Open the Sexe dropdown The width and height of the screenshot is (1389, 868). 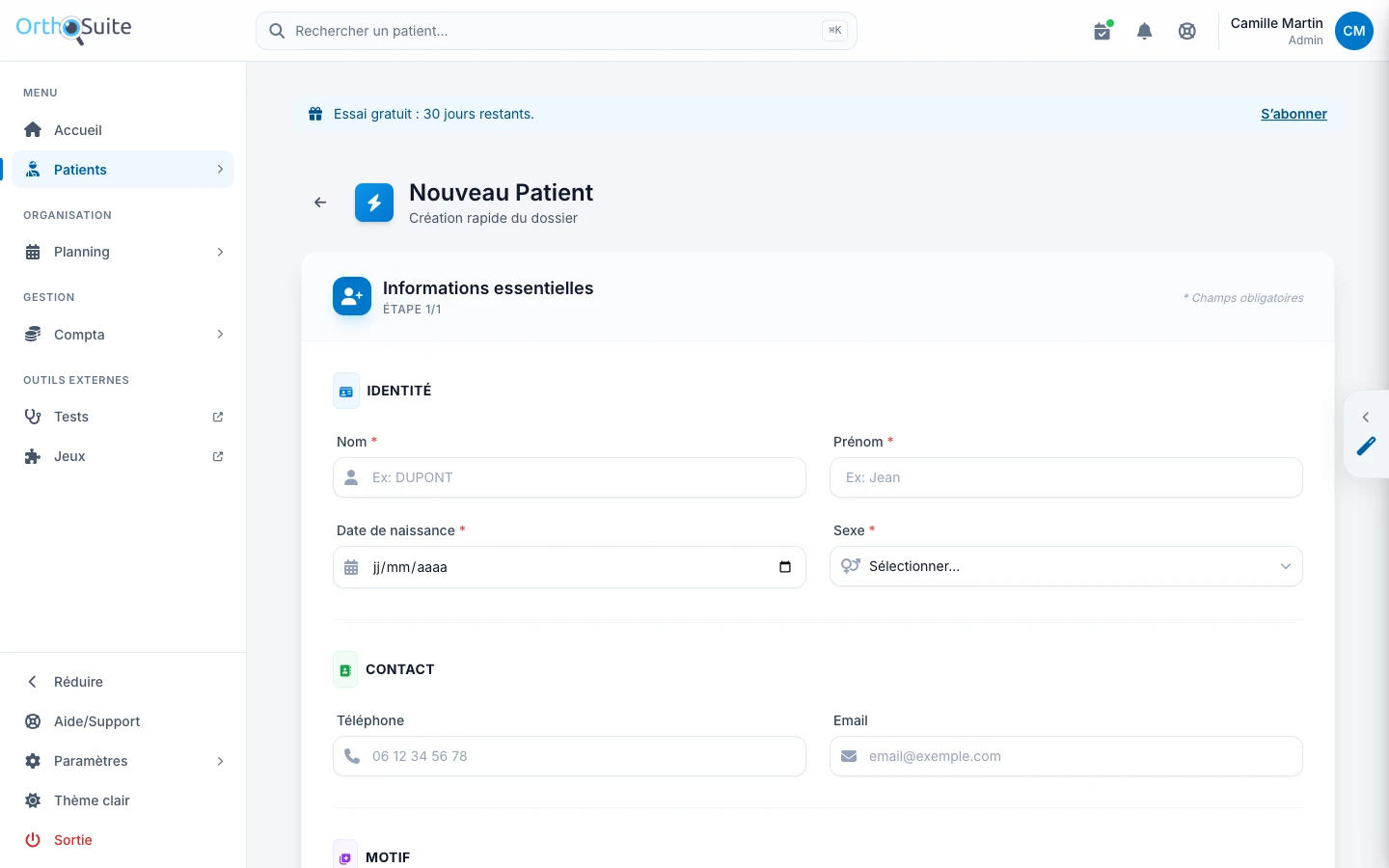pyautogui.click(x=1066, y=566)
